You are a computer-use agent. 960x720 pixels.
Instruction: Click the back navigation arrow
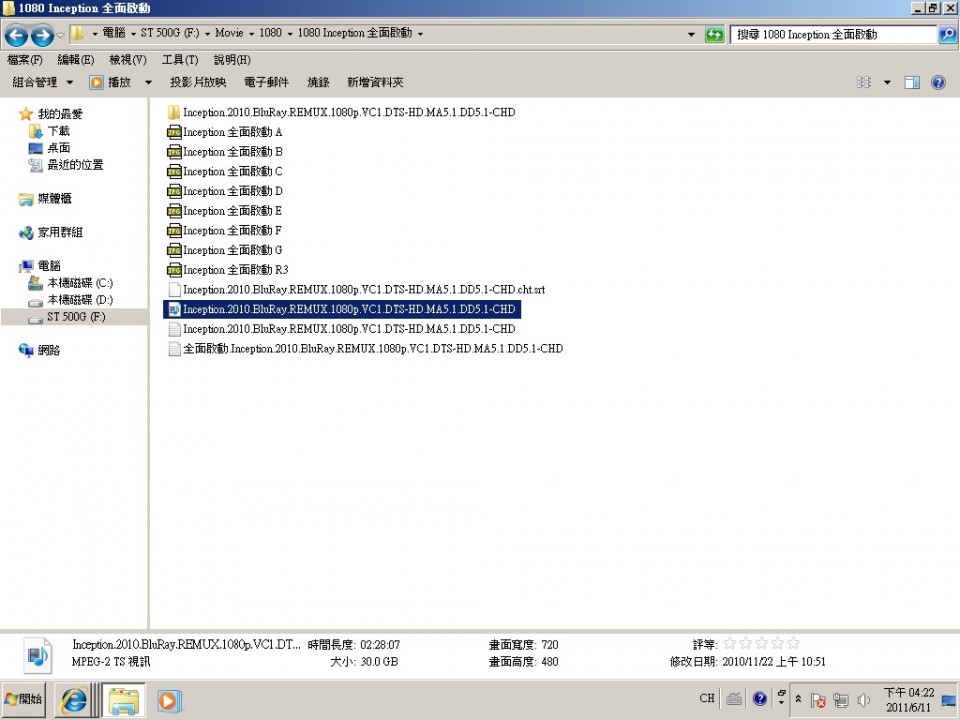[16, 33]
